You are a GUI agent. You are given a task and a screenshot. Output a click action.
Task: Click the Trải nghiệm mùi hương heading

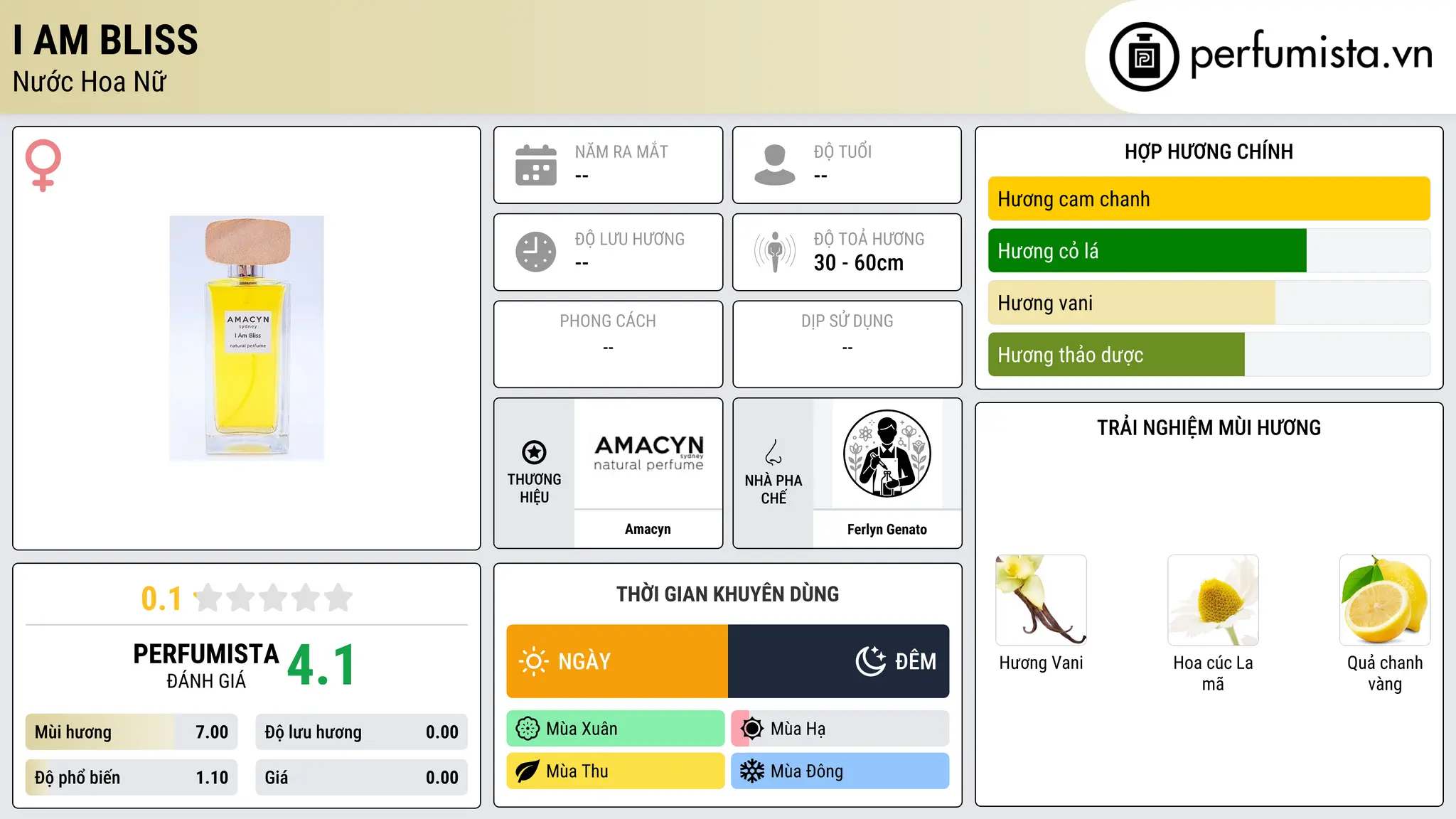[1209, 427]
